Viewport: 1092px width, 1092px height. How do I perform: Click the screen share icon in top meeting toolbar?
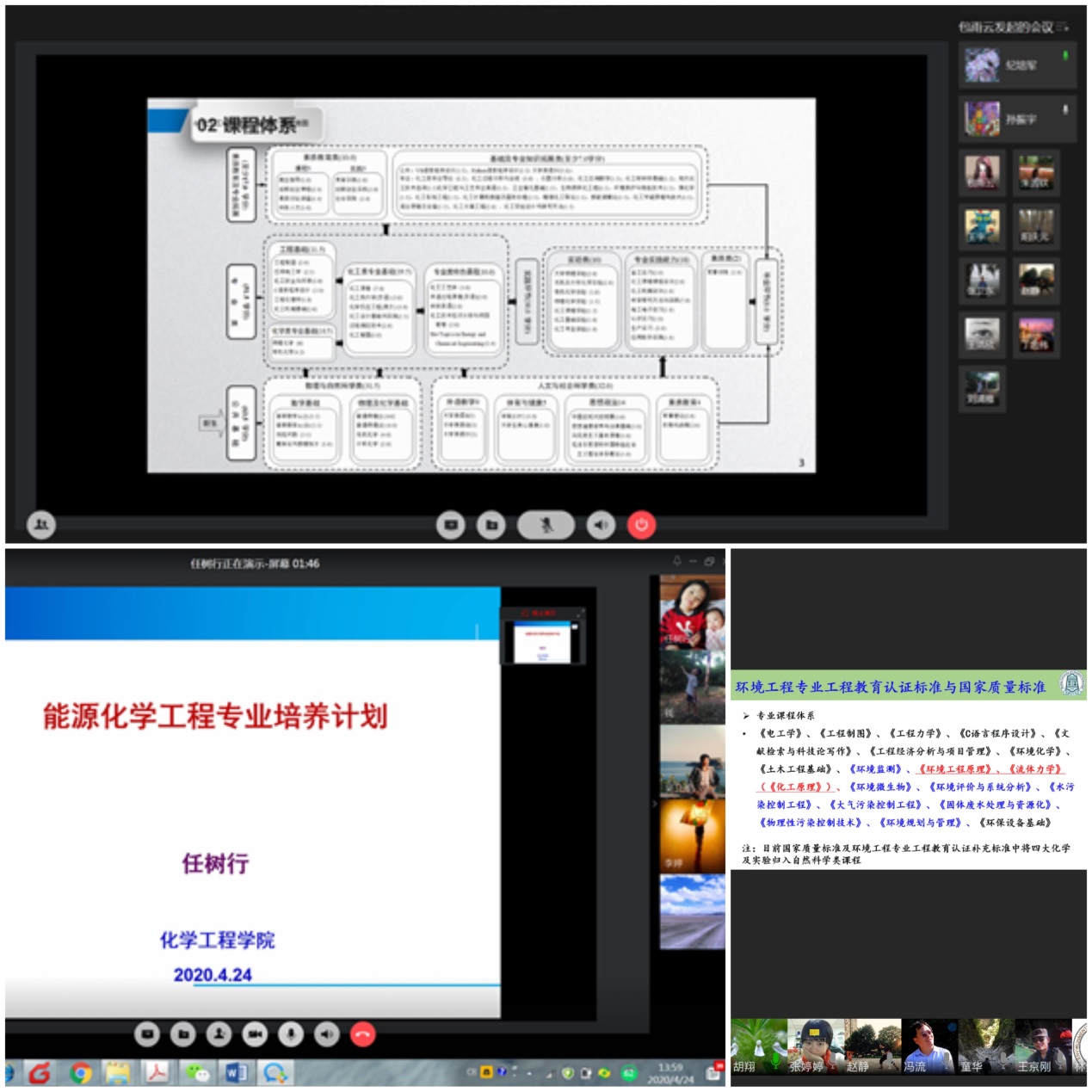[x=450, y=525]
